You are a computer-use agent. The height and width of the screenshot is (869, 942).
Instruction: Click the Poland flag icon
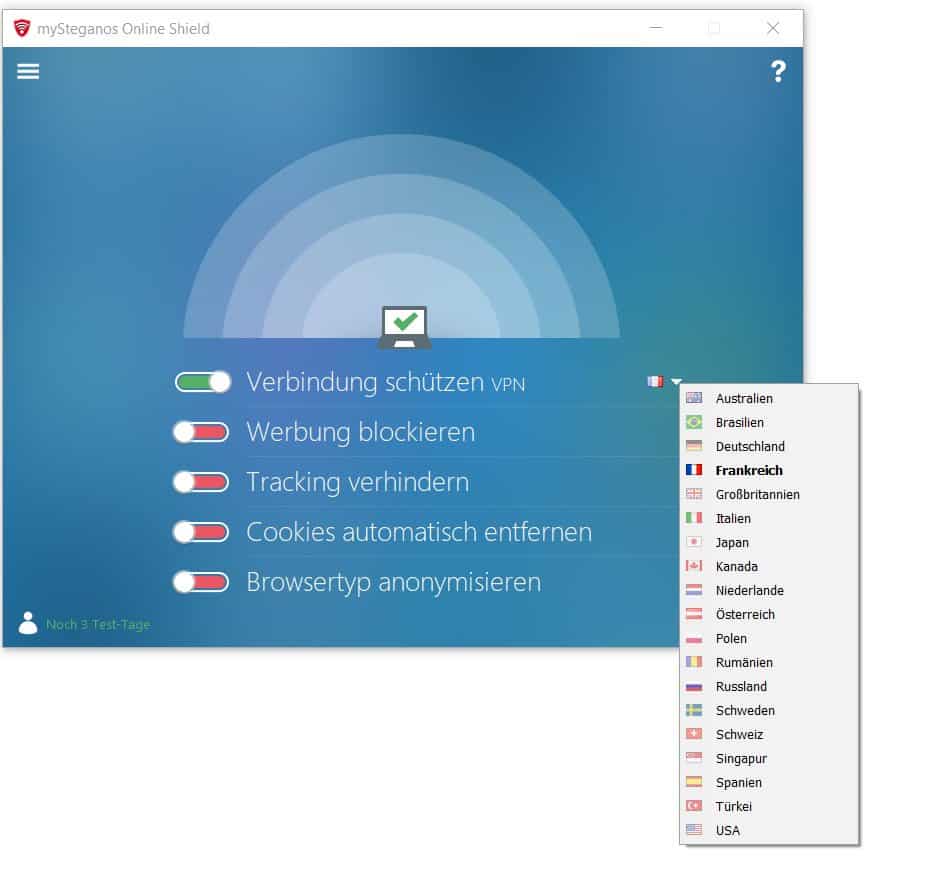(x=694, y=638)
